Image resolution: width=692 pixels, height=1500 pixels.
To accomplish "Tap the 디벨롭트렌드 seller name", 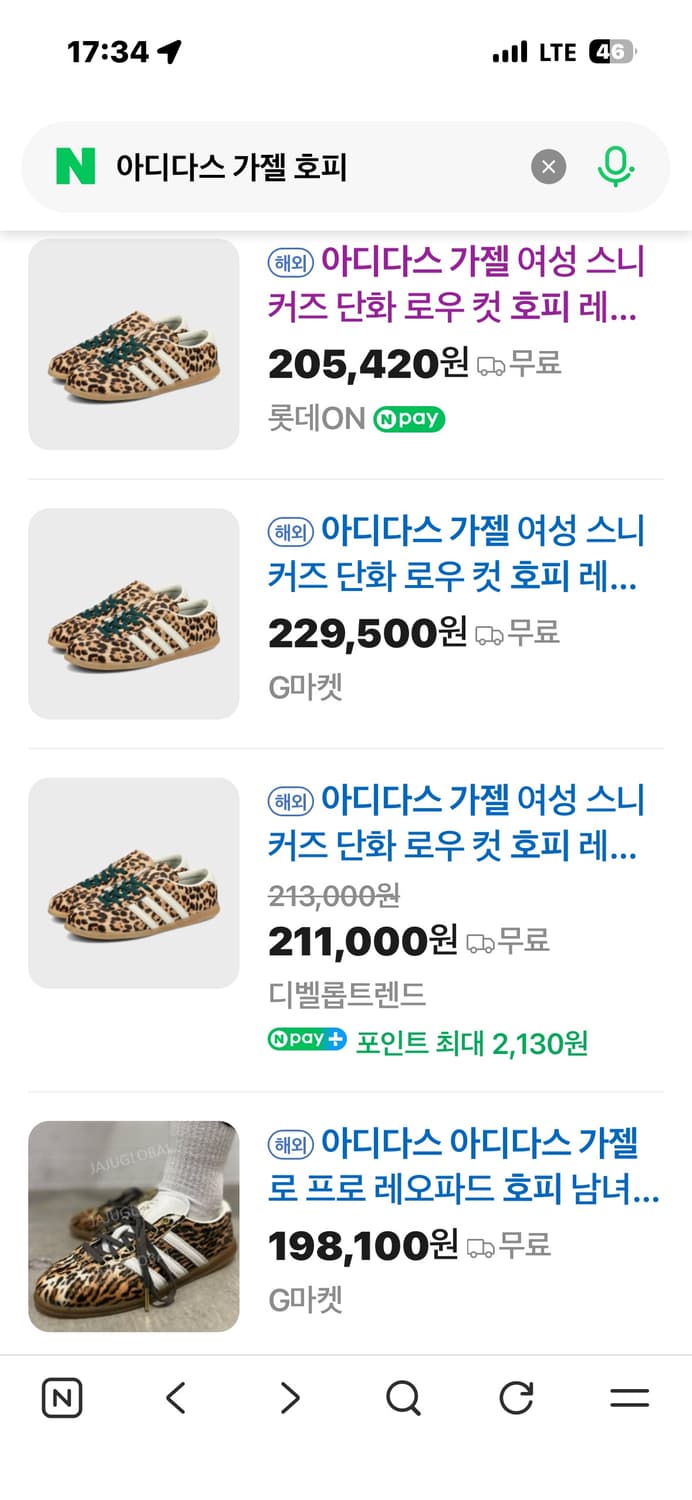I will coord(346,996).
